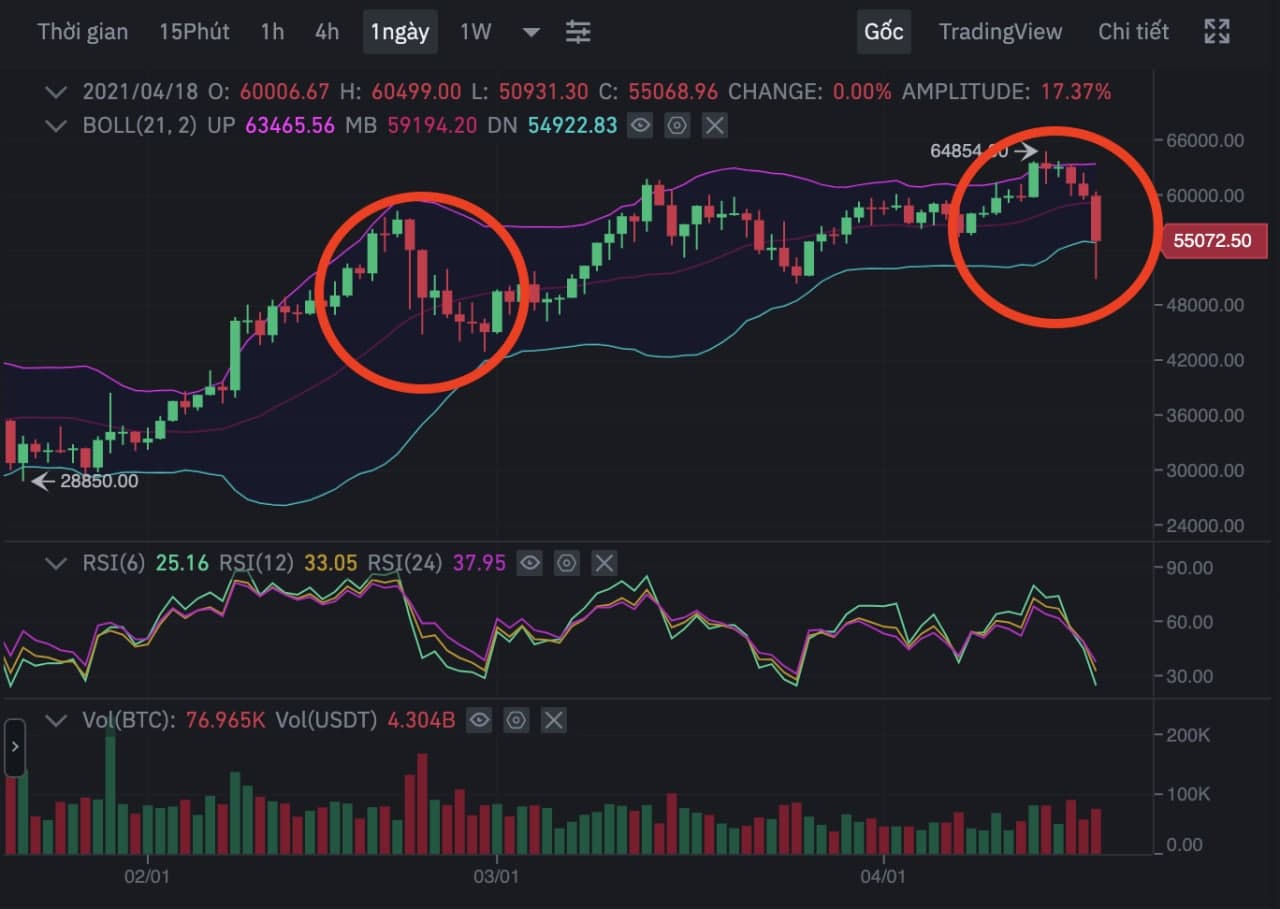Click the Vol(USDT) 4.304B value
The height and width of the screenshot is (909, 1280).
pos(422,719)
